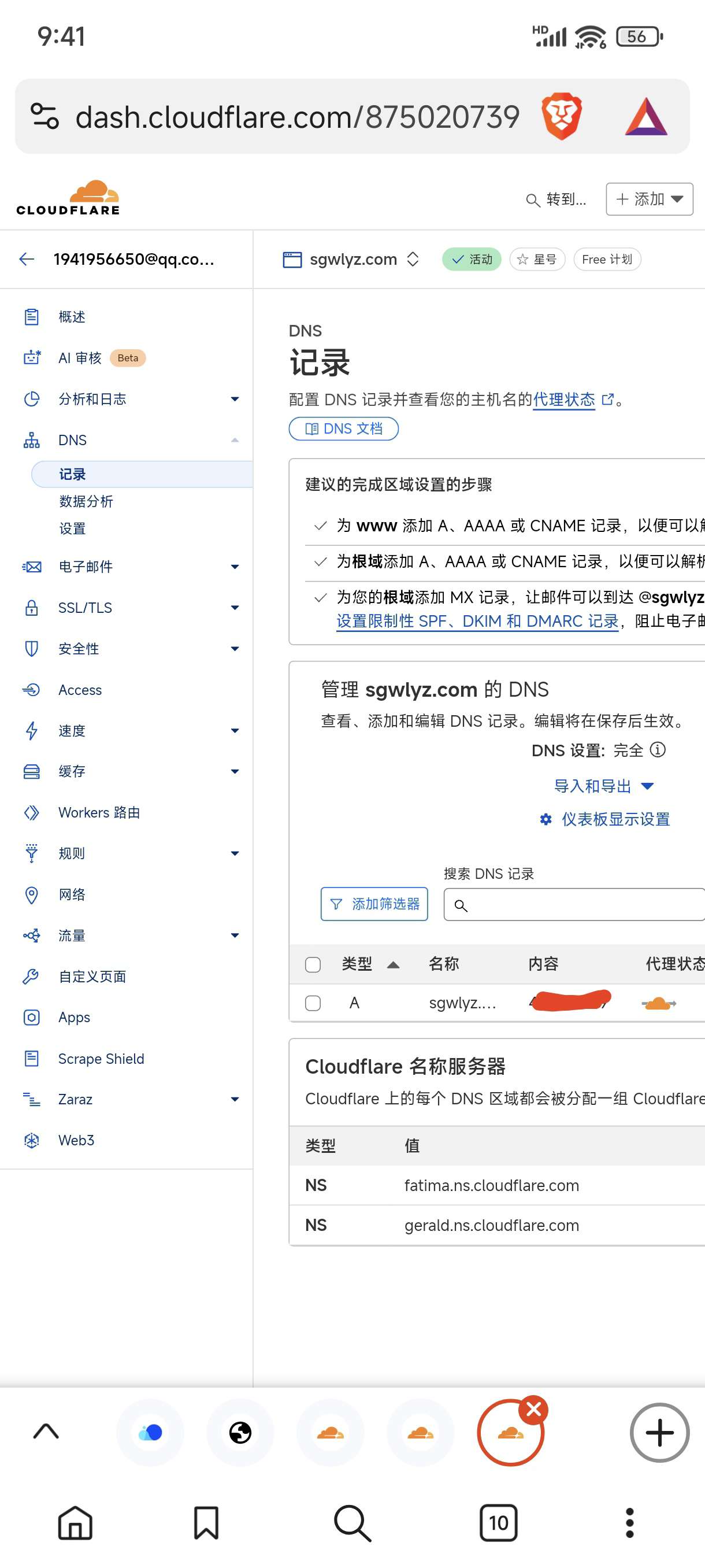Click 名称 column header
This screenshot has height=1568, width=705.
click(443, 964)
